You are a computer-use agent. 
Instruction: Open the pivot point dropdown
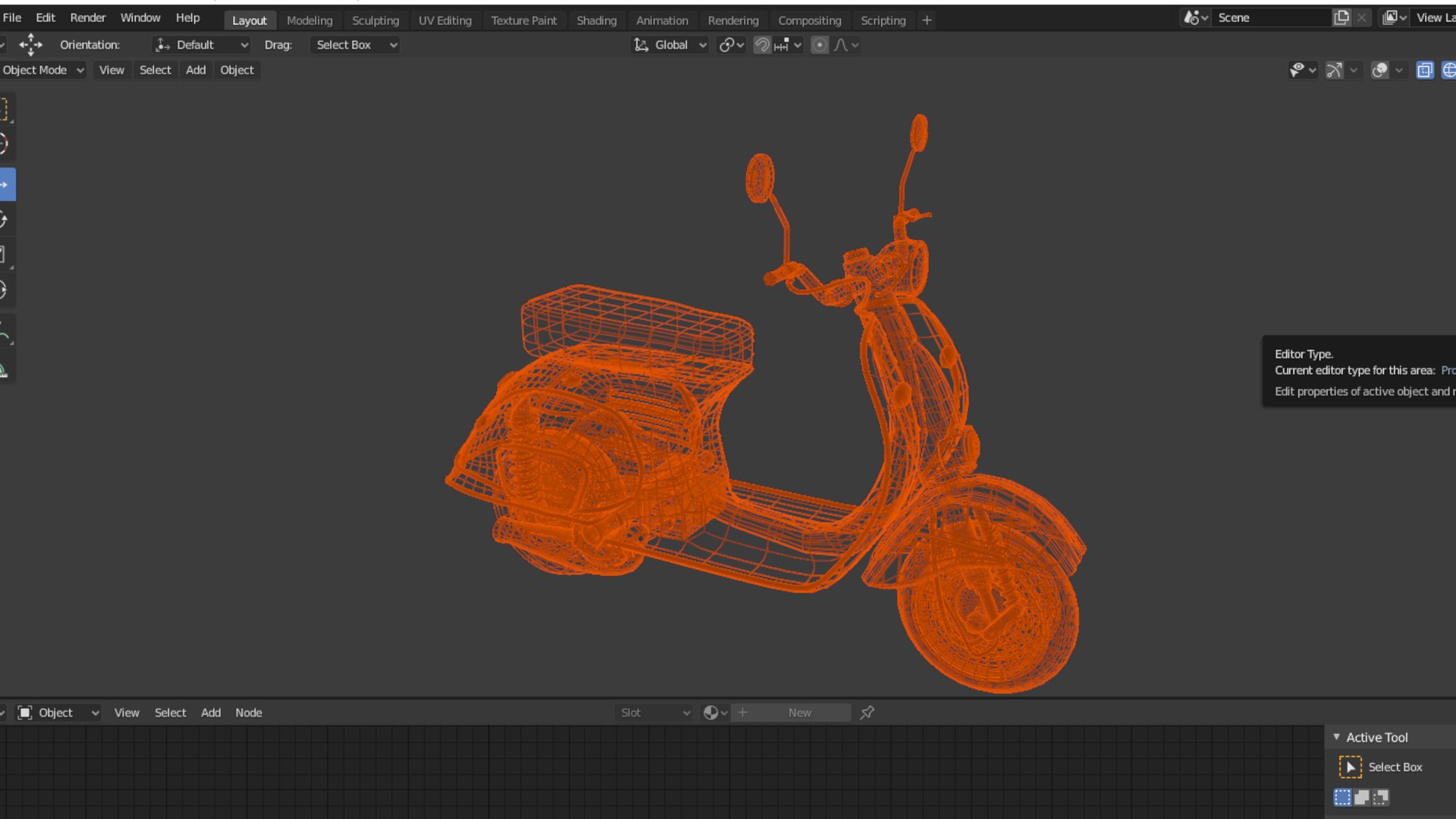coord(732,45)
